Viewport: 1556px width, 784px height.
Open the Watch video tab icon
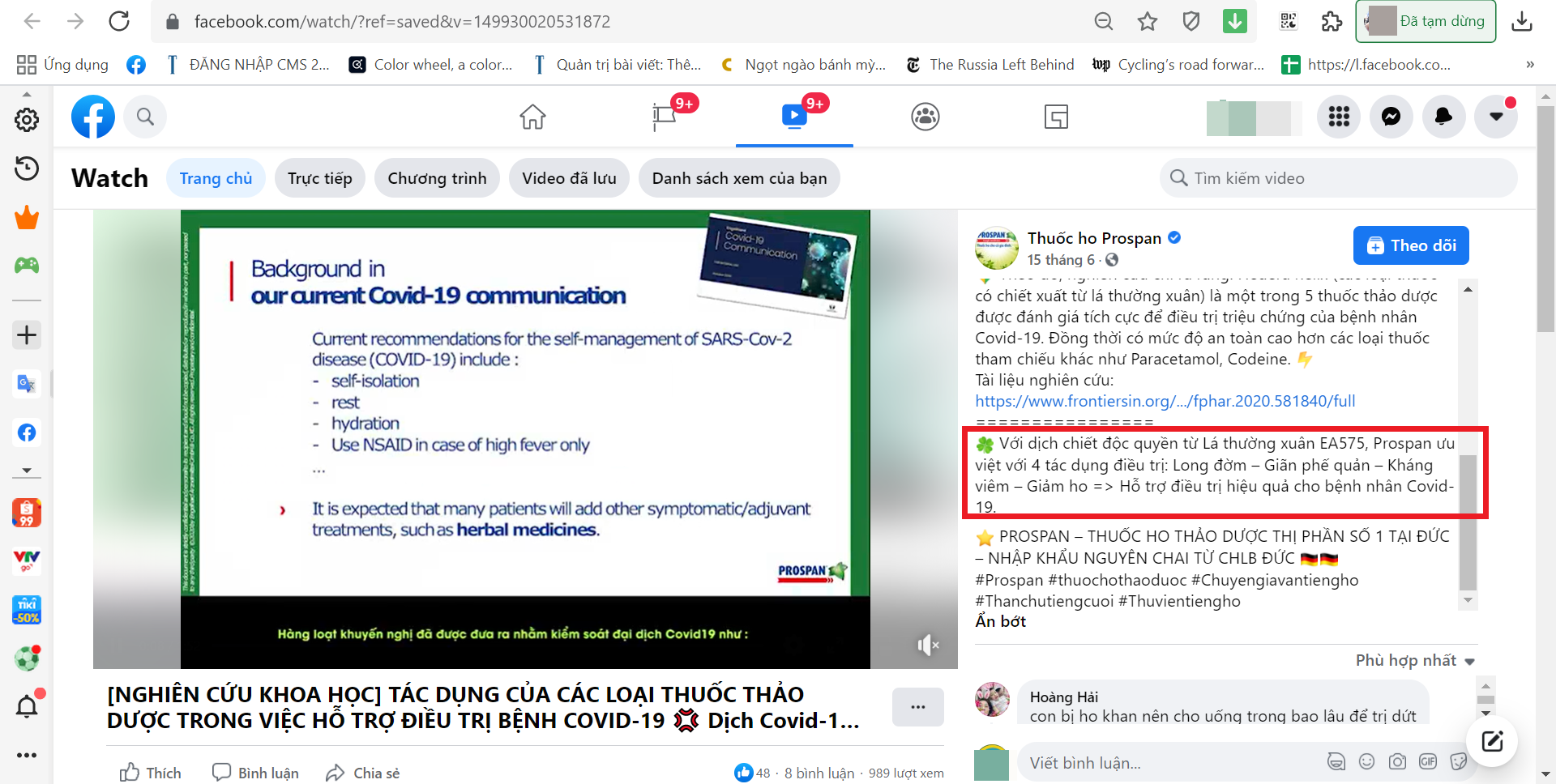click(x=794, y=116)
